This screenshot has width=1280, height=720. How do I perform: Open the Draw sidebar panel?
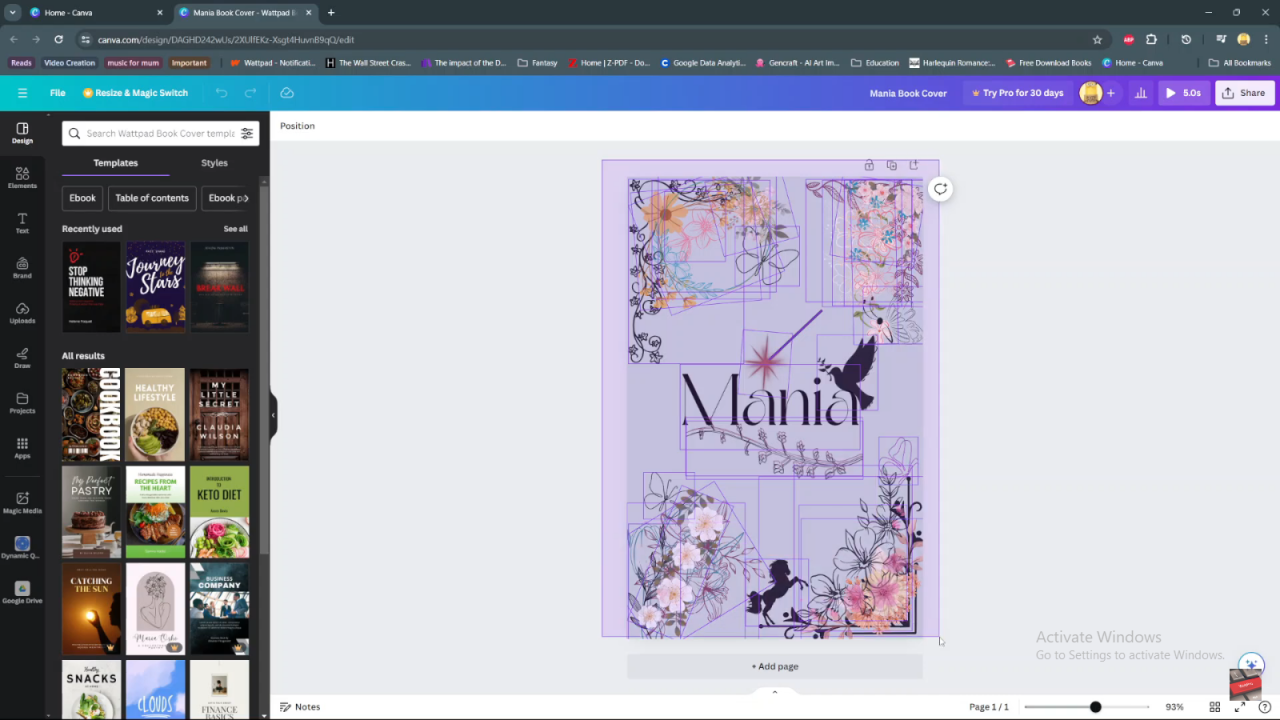pyautogui.click(x=22, y=358)
